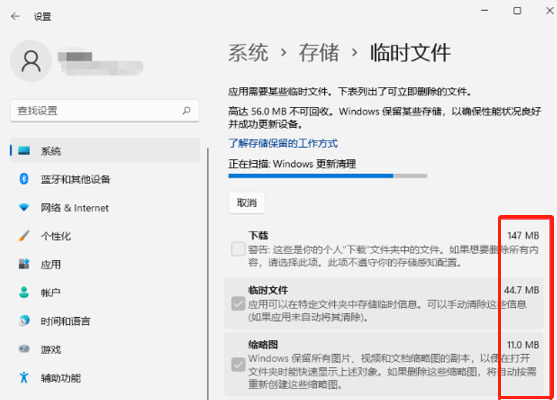Untick the 临时文件 checkbox

point(238,304)
